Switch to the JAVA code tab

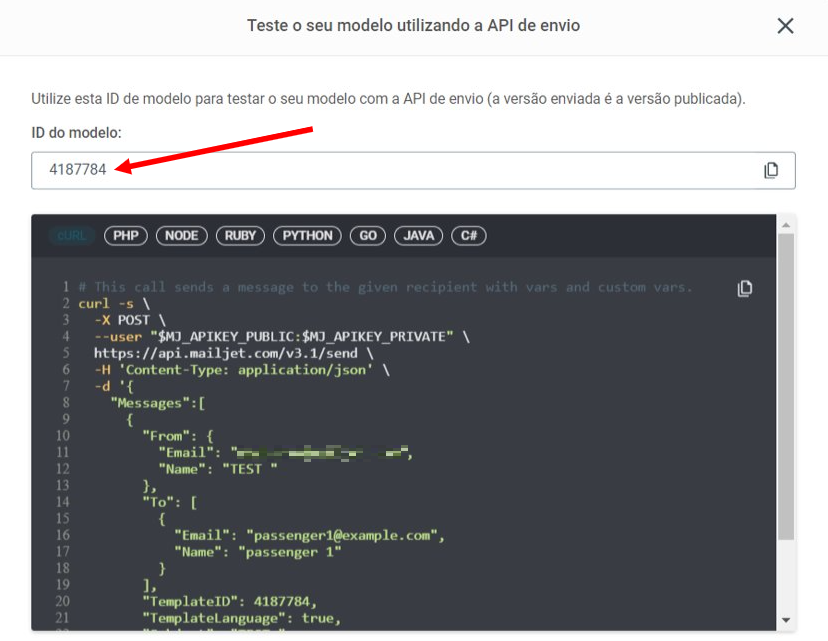tap(419, 235)
